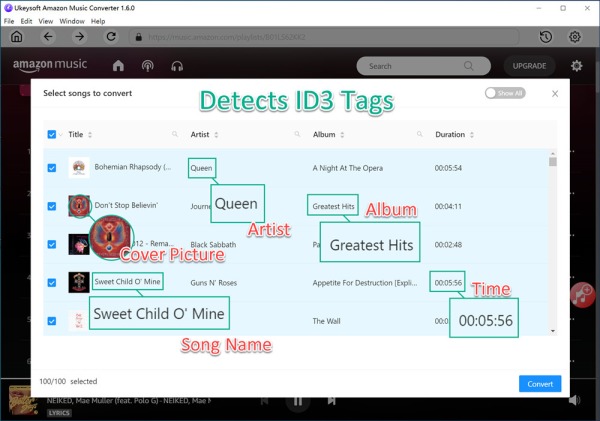Screen dimensions: 600x421
Task: Select the '00:04:11' duration cell
Action: [448, 206]
